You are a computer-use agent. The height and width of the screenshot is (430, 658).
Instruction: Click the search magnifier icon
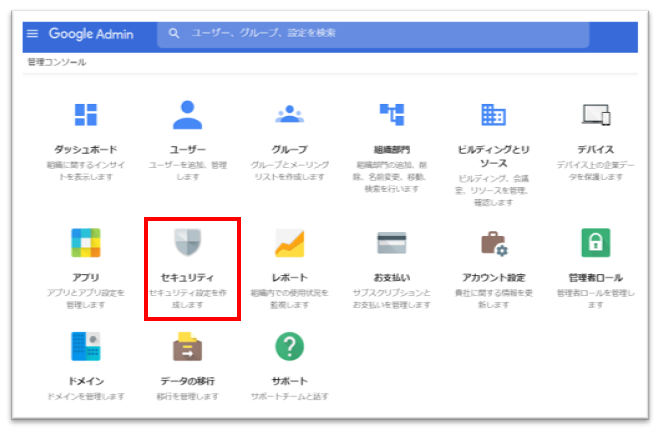click(x=174, y=33)
